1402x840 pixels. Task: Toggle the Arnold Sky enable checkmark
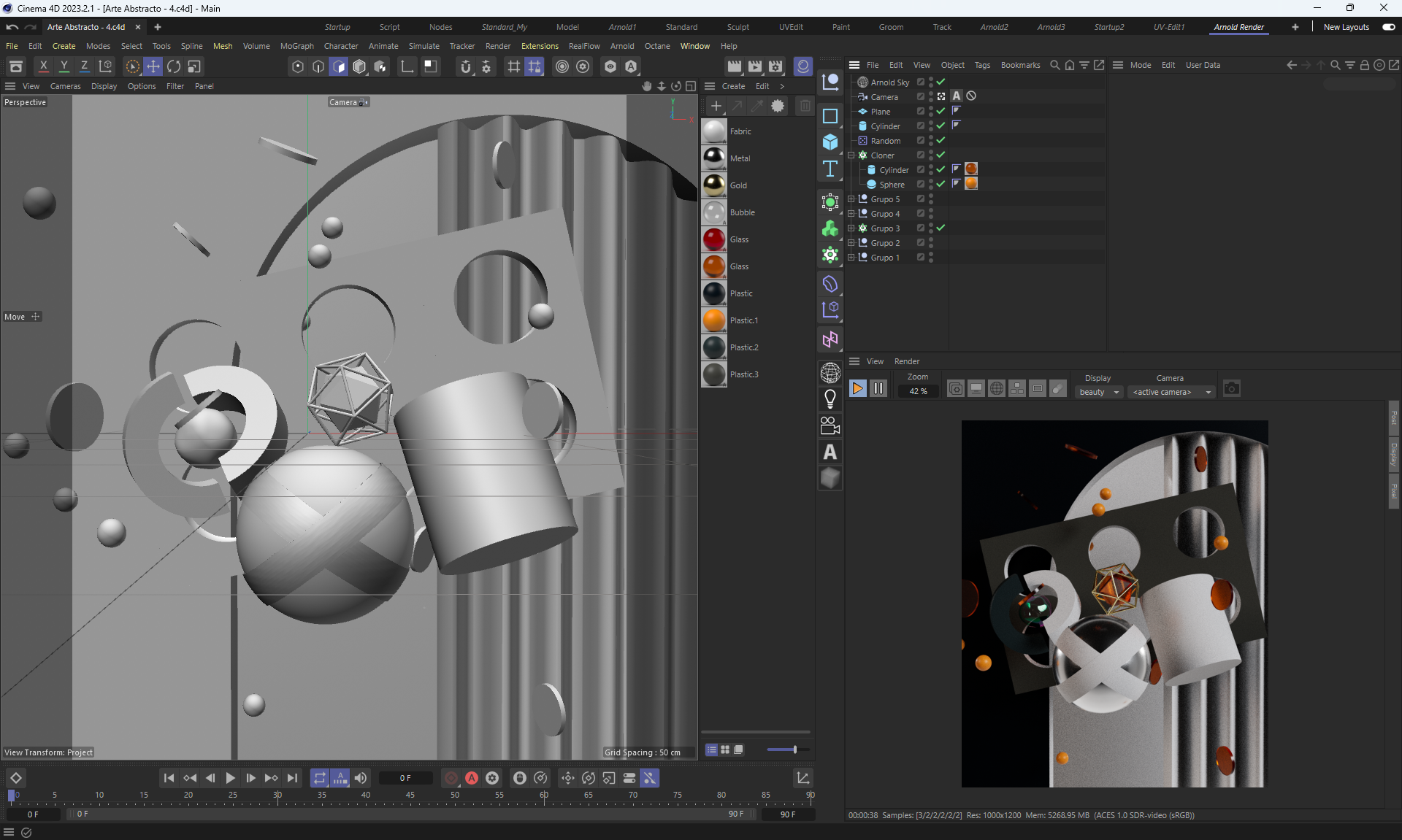tap(941, 82)
